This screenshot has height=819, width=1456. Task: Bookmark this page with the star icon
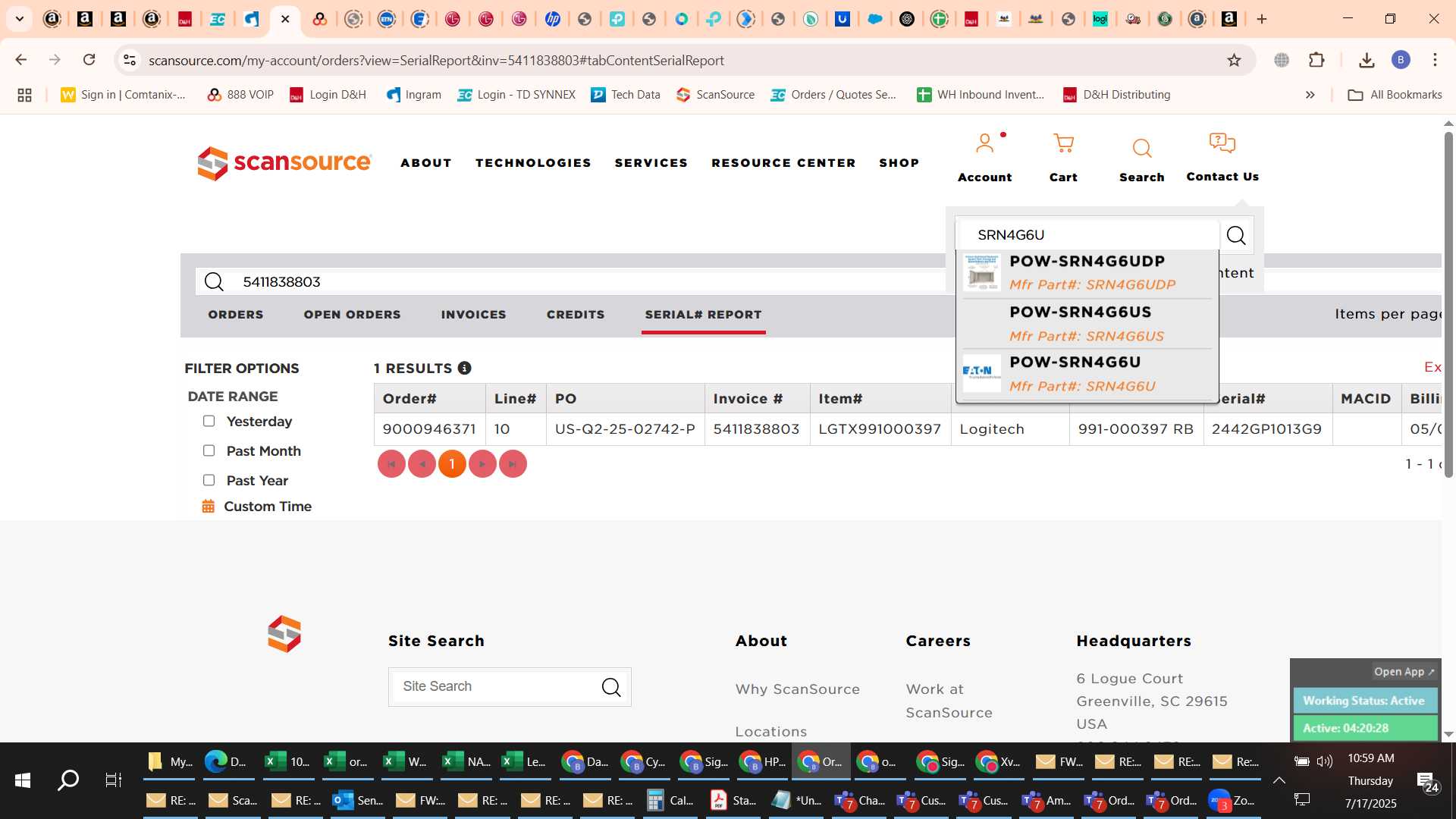1234,60
